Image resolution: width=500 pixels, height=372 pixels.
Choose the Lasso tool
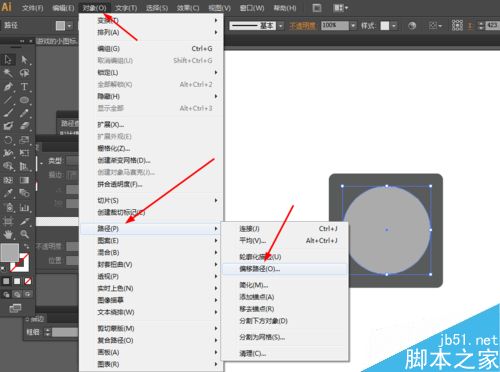(x=24, y=73)
